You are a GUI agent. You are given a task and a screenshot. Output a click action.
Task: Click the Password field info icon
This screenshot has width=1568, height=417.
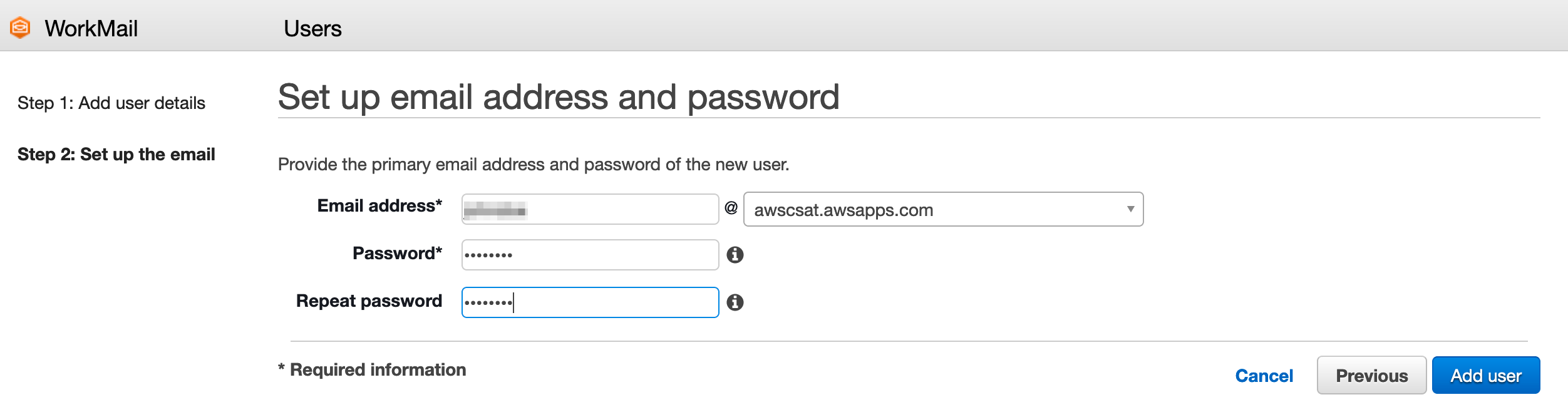[735, 255]
